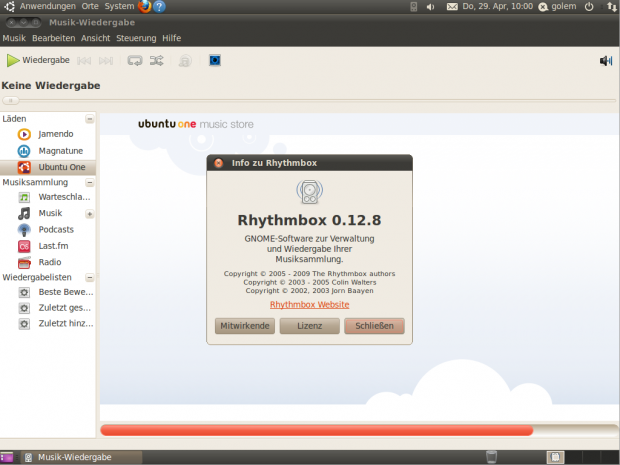
Task: Open the power session menu icon
Action: 589,7
